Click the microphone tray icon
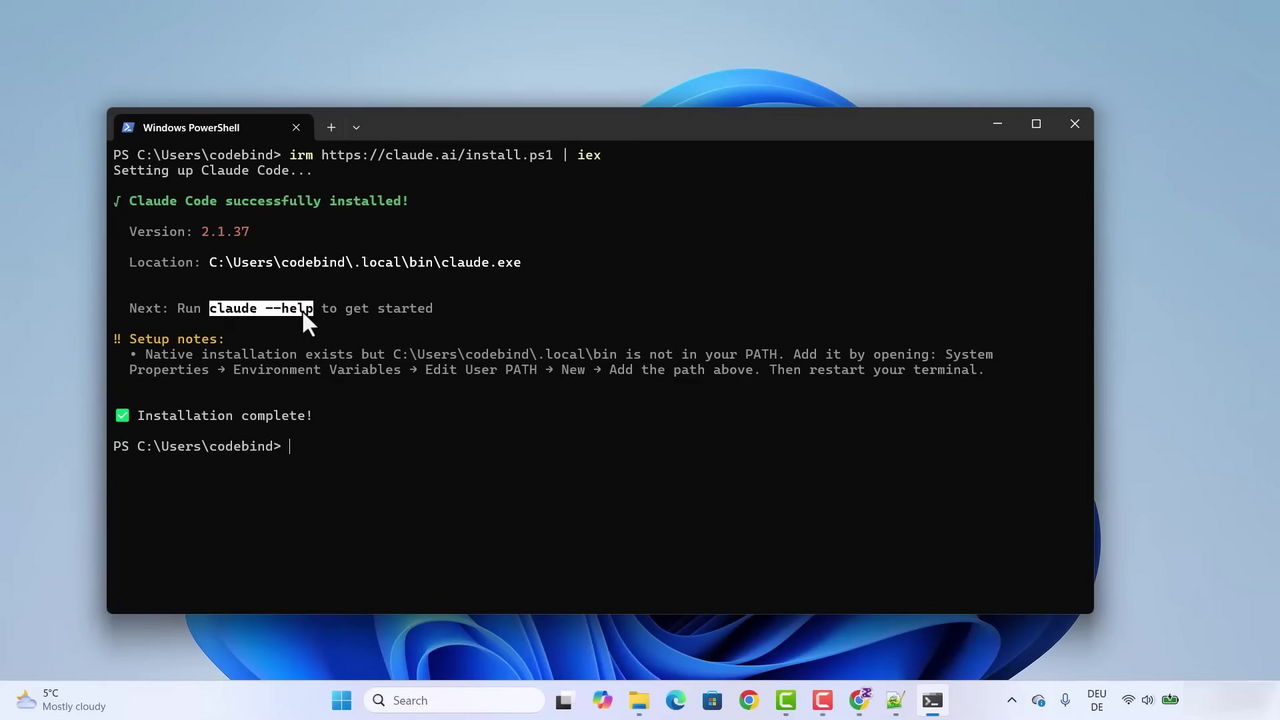 pos(1065,700)
